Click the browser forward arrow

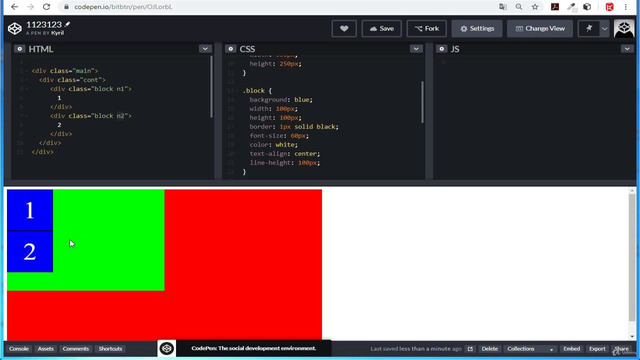point(30,7)
